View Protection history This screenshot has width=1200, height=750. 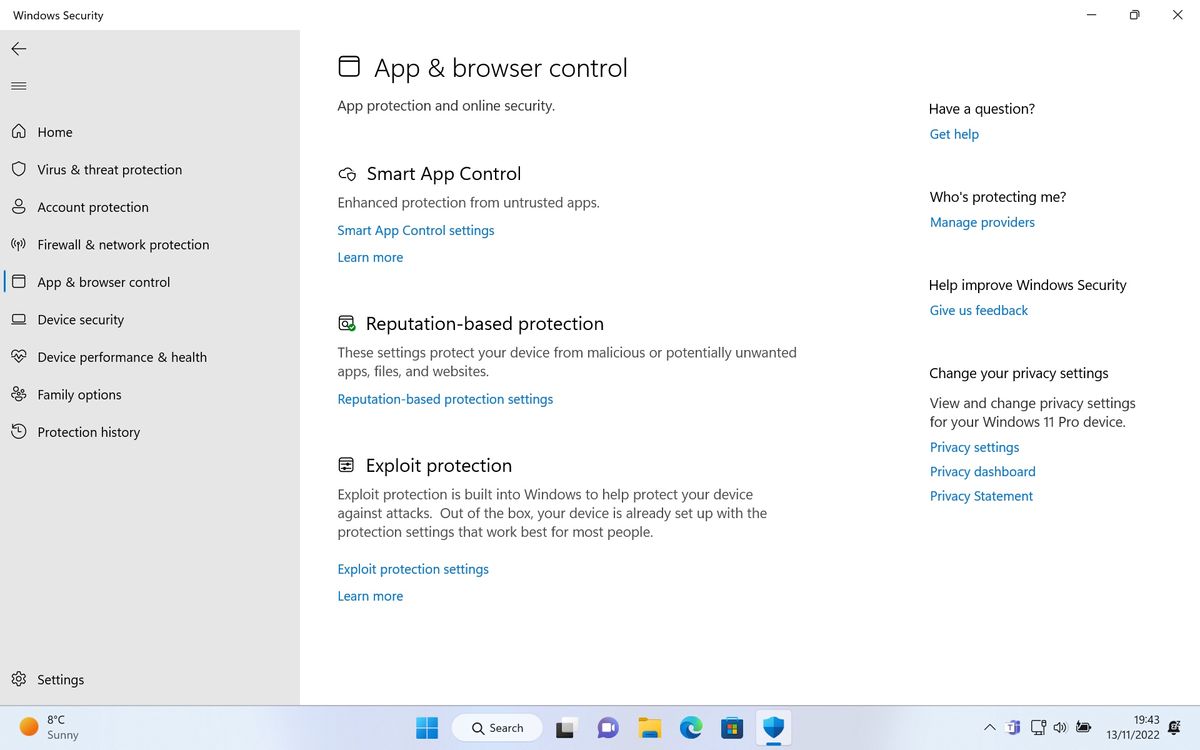[x=87, y=431]
